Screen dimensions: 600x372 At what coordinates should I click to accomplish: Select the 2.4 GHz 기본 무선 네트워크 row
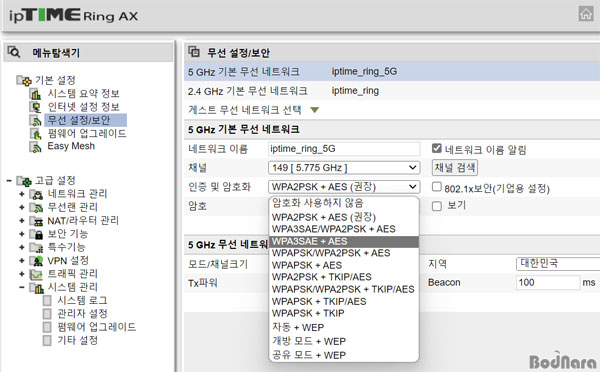tap(392, 91)
